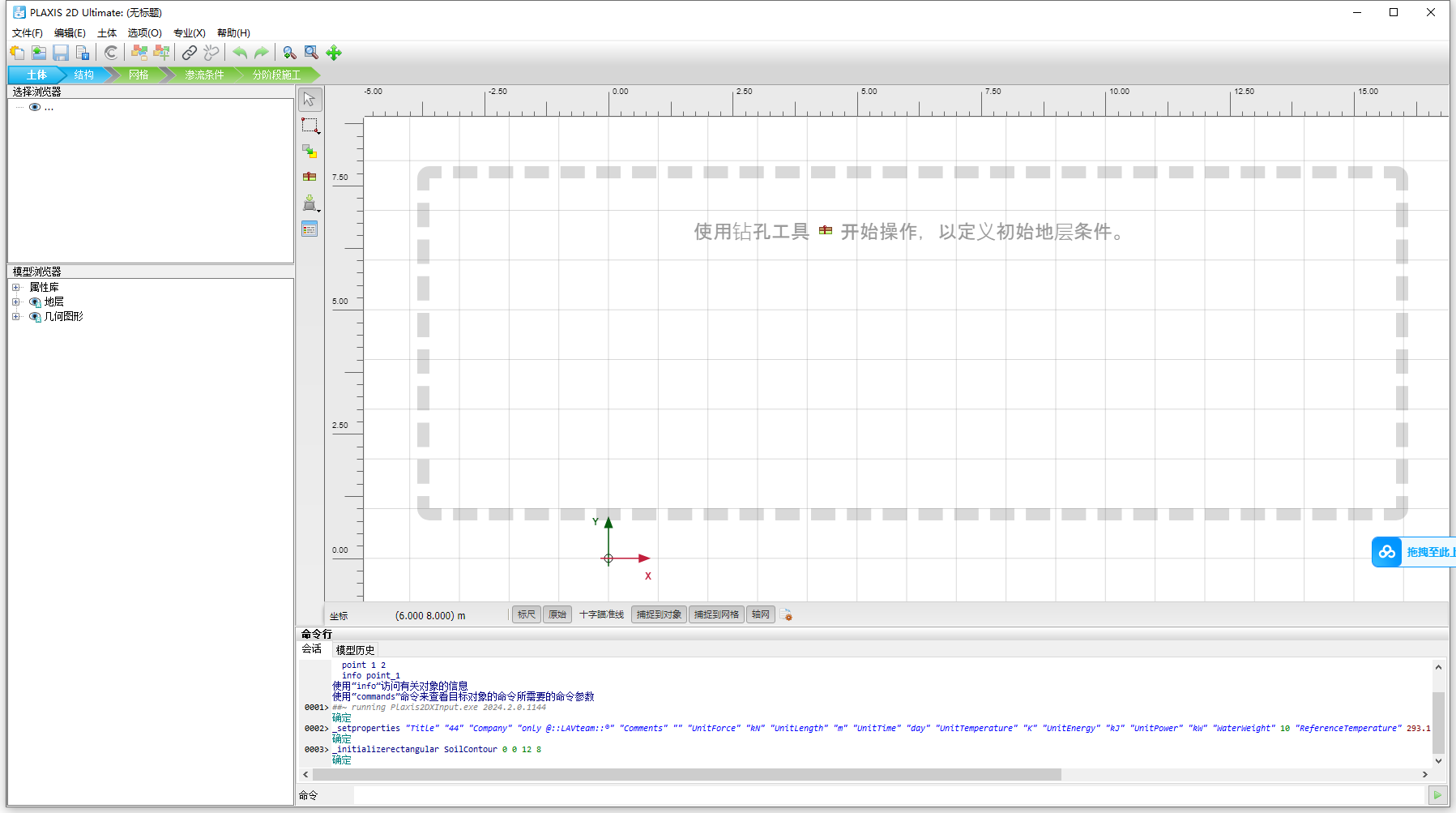Viewport: 1456px width, 813px height.
Task: Switch to the 模型历史 tab
Action: pyautogui.click(x=355, y=650)
